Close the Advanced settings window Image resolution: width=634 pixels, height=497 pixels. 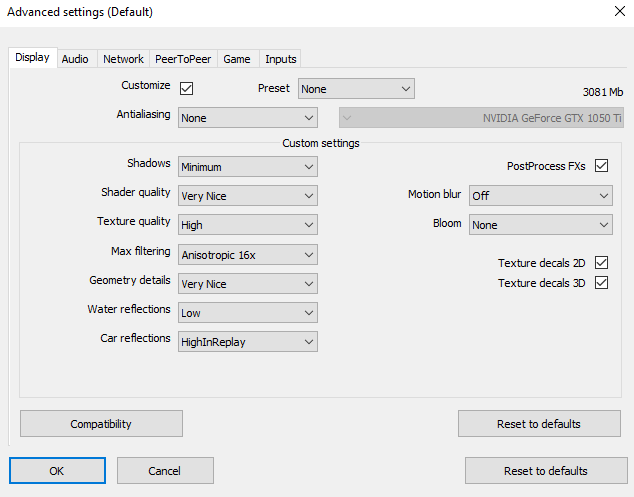619,11
